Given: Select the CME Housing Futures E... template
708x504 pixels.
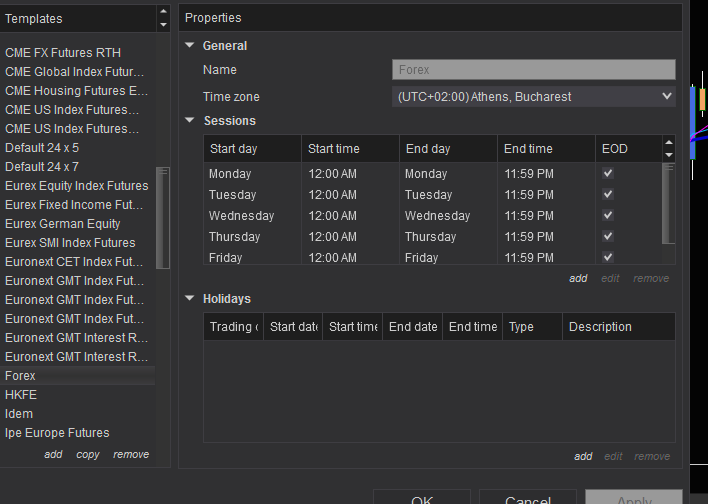Looking at the screenshot, I should point(78,90).
